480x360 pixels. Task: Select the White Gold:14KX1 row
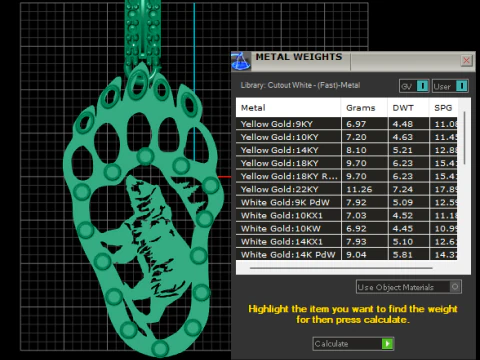click(x=346, y=241)
